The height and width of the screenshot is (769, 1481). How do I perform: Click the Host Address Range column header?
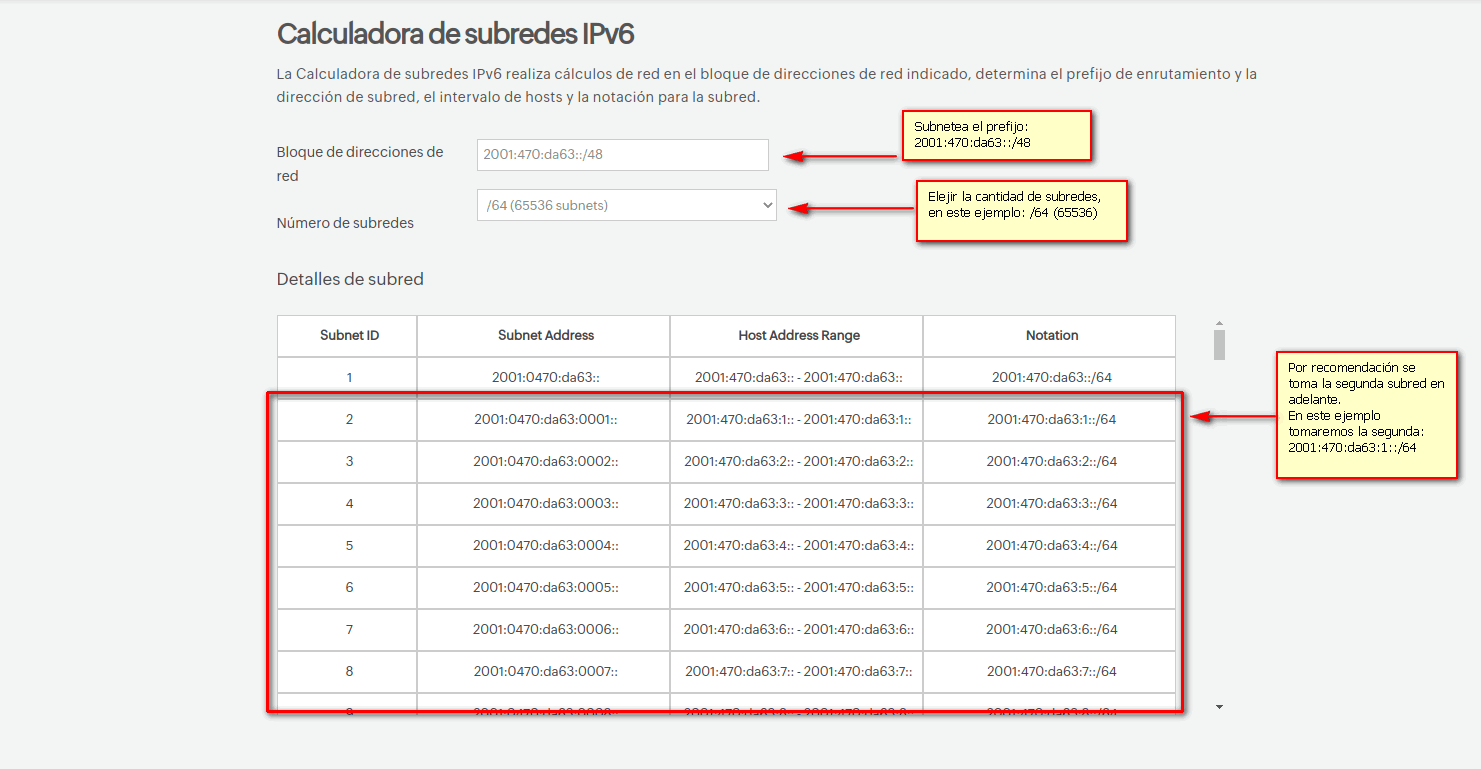[x=798, y=336]
